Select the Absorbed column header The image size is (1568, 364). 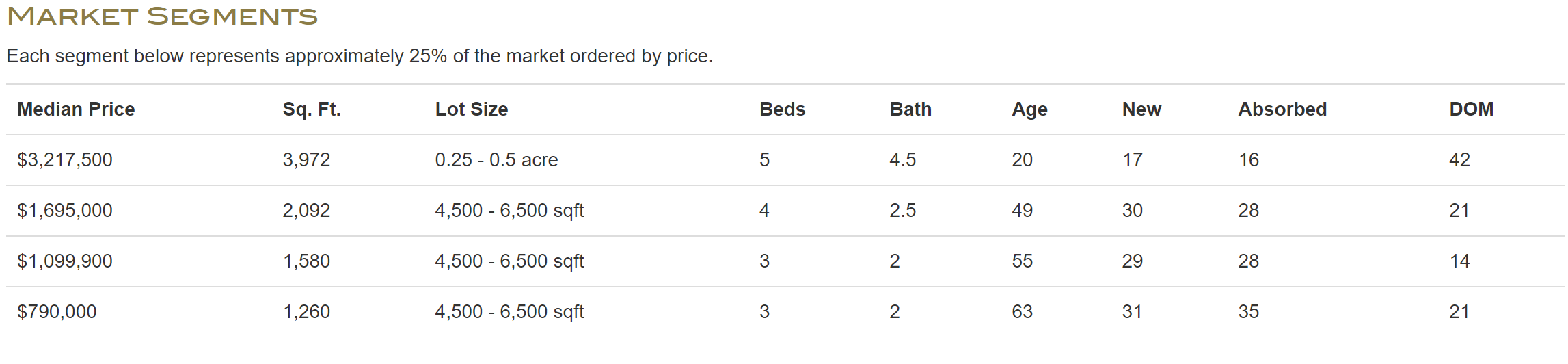point(1282,109)
